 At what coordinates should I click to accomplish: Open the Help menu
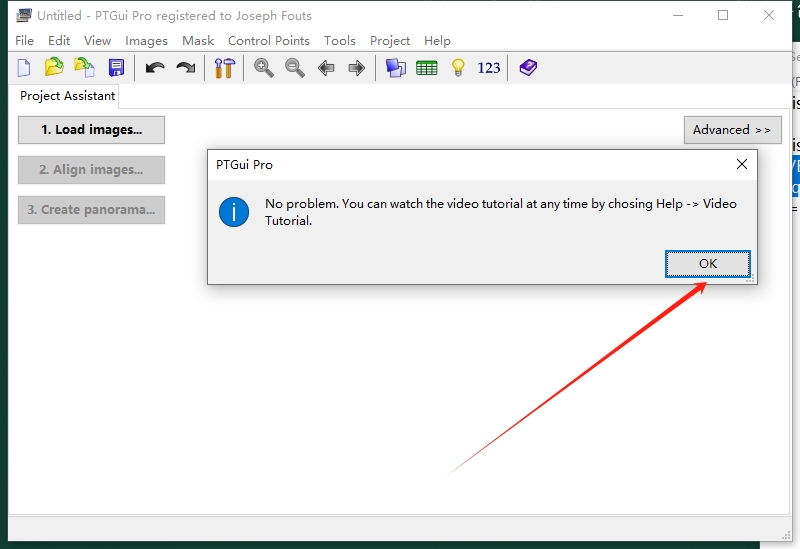437,41
